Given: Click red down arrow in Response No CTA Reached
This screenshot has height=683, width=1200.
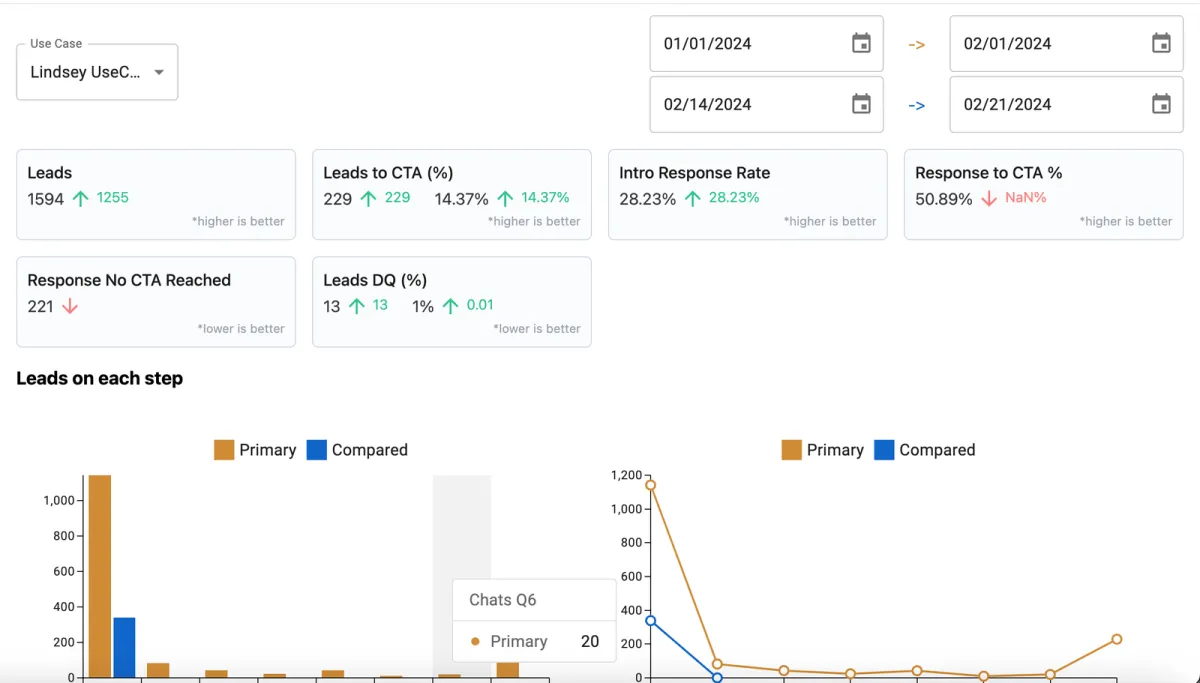Looking at the screenshot, I should [69, 306].
